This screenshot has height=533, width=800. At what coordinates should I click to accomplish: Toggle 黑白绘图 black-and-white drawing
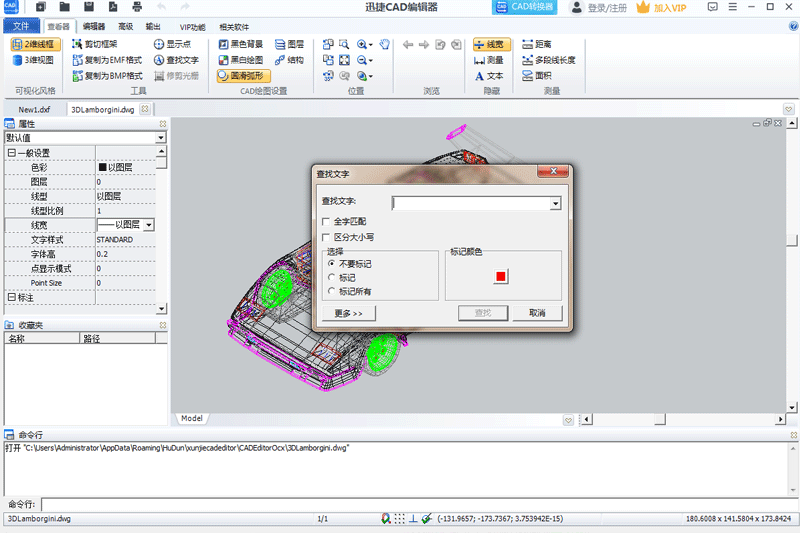[x=241, y=60]
